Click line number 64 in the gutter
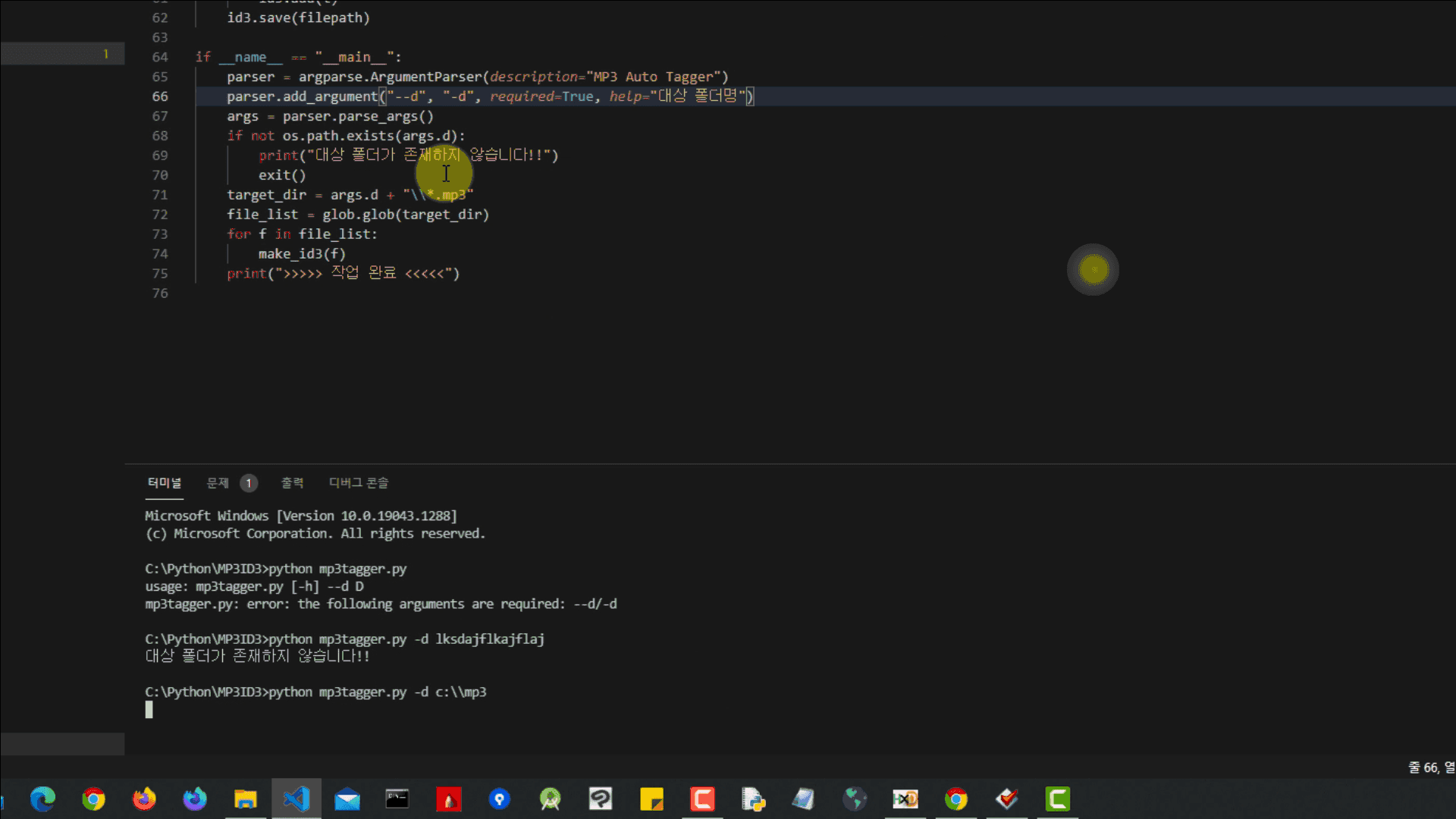 160,57
